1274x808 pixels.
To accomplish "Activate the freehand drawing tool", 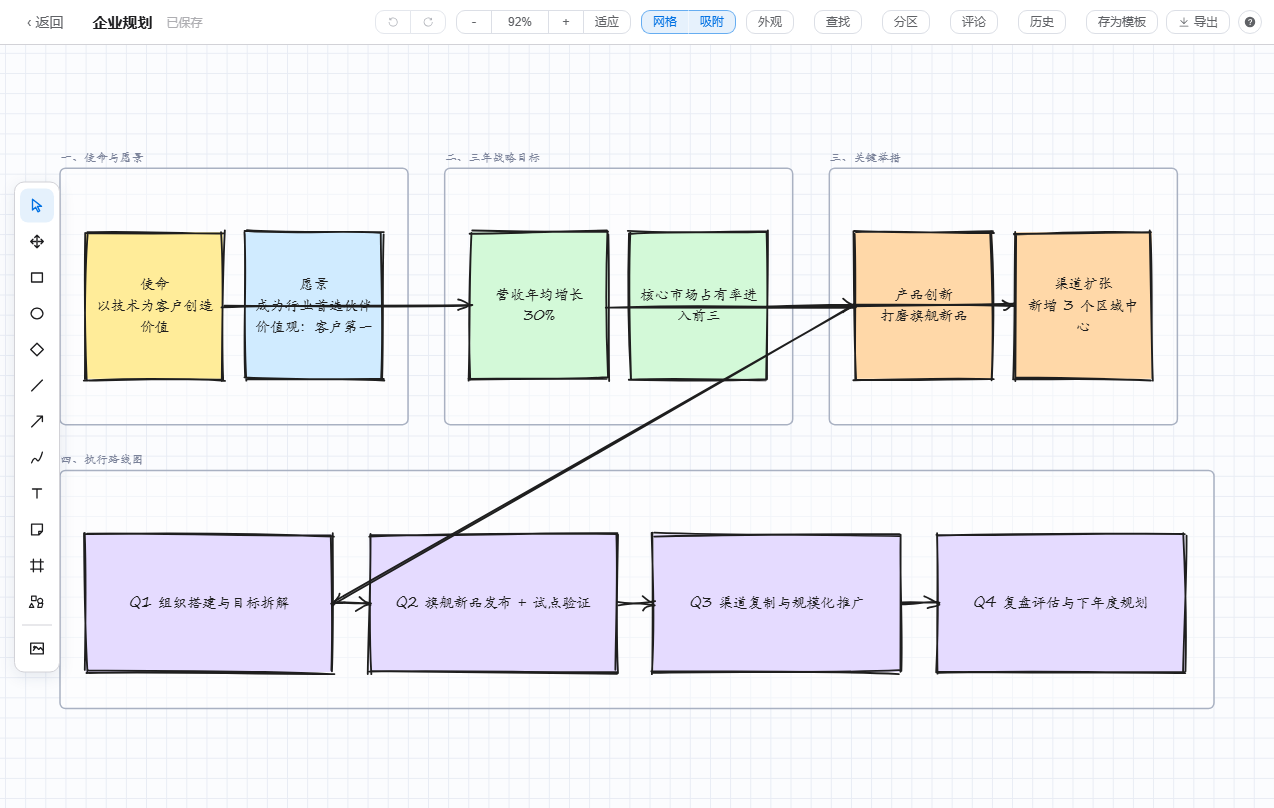I will (x=37, y=457).
